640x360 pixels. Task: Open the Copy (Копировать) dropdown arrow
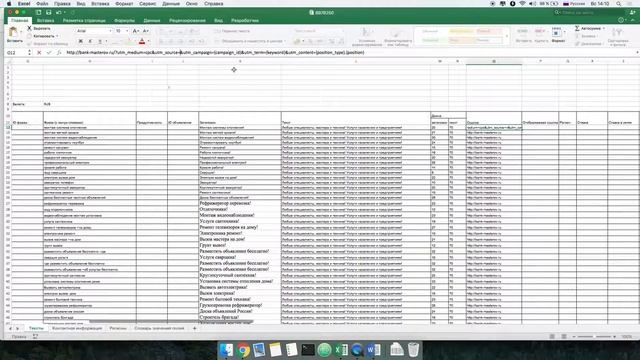(x=57, y=36)
